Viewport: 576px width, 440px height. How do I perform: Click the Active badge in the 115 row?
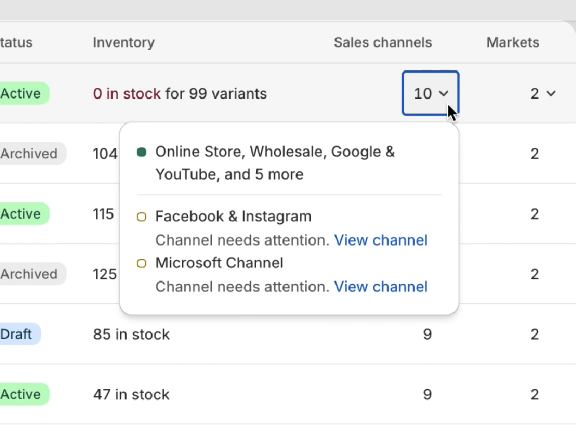24,213
